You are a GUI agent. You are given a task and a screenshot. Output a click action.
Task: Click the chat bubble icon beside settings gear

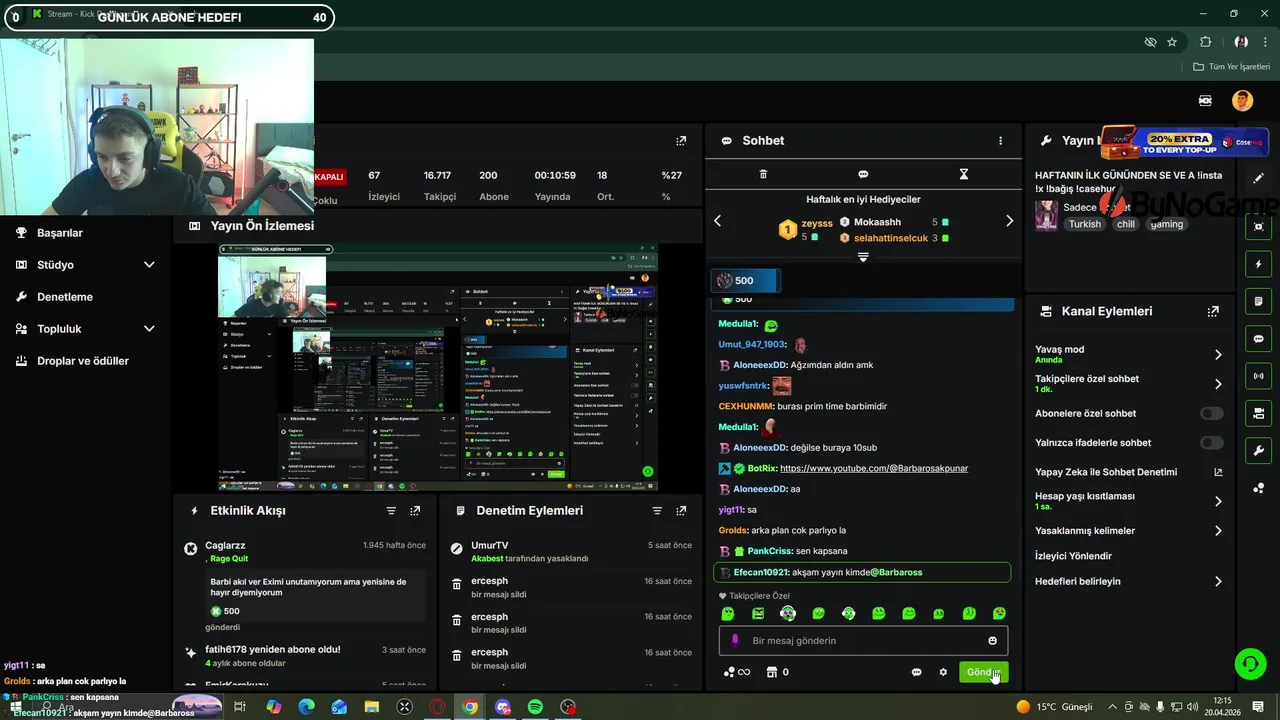pos(916,672)
